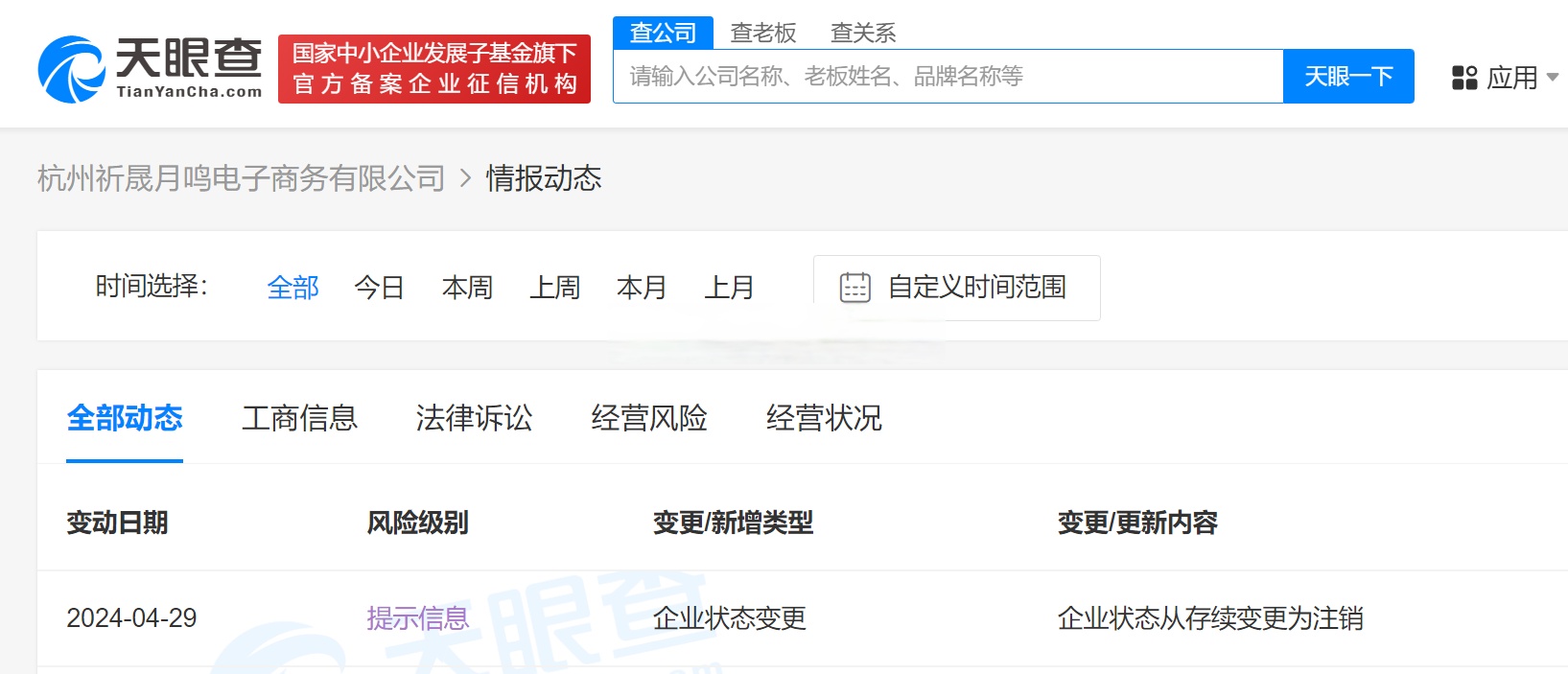The height and width of the screenshot is (674, 1568).
Task: Open 杭州祈晟月鸣电子商务有限公司 breadcrumb link
Action: pyautogui.click(x=241, y=178)
